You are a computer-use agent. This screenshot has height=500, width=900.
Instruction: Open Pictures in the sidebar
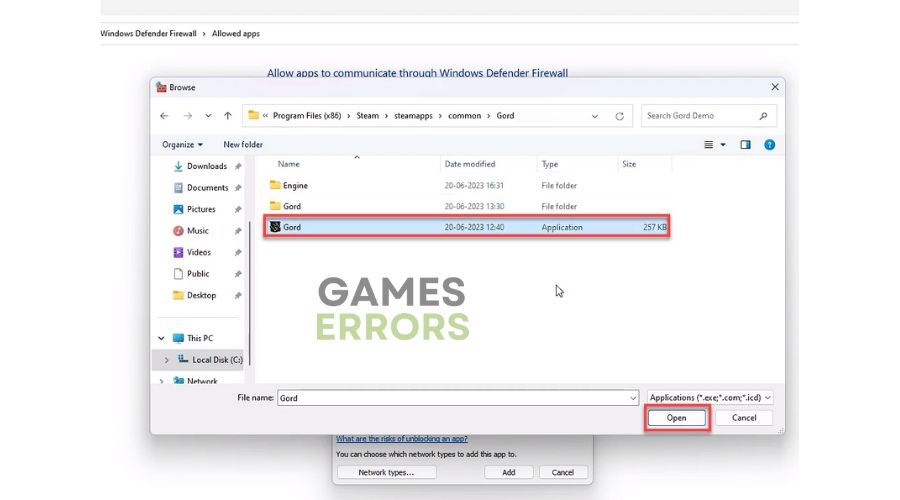point(201,210)
